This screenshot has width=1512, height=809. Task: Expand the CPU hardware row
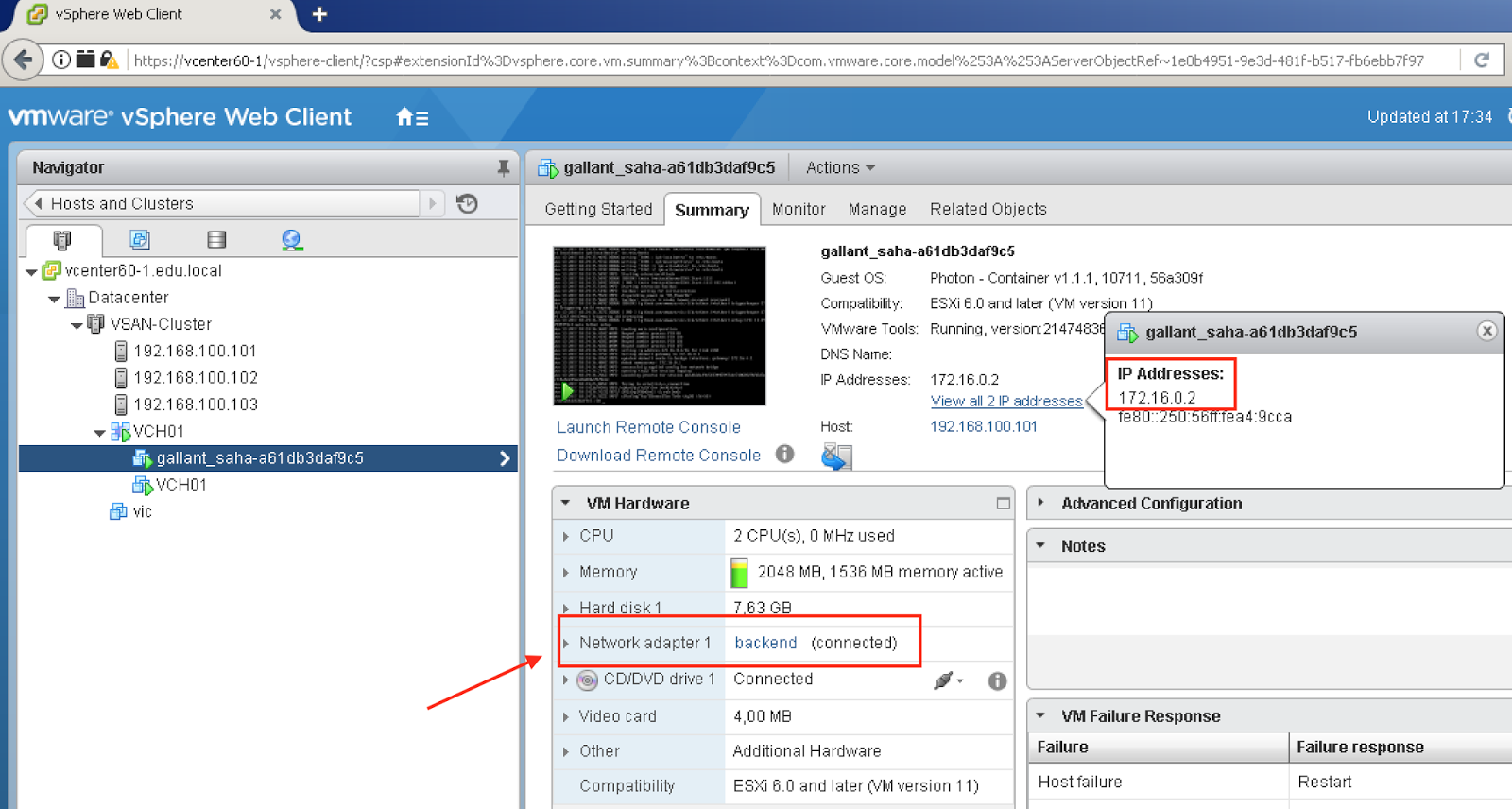[566, 536]
